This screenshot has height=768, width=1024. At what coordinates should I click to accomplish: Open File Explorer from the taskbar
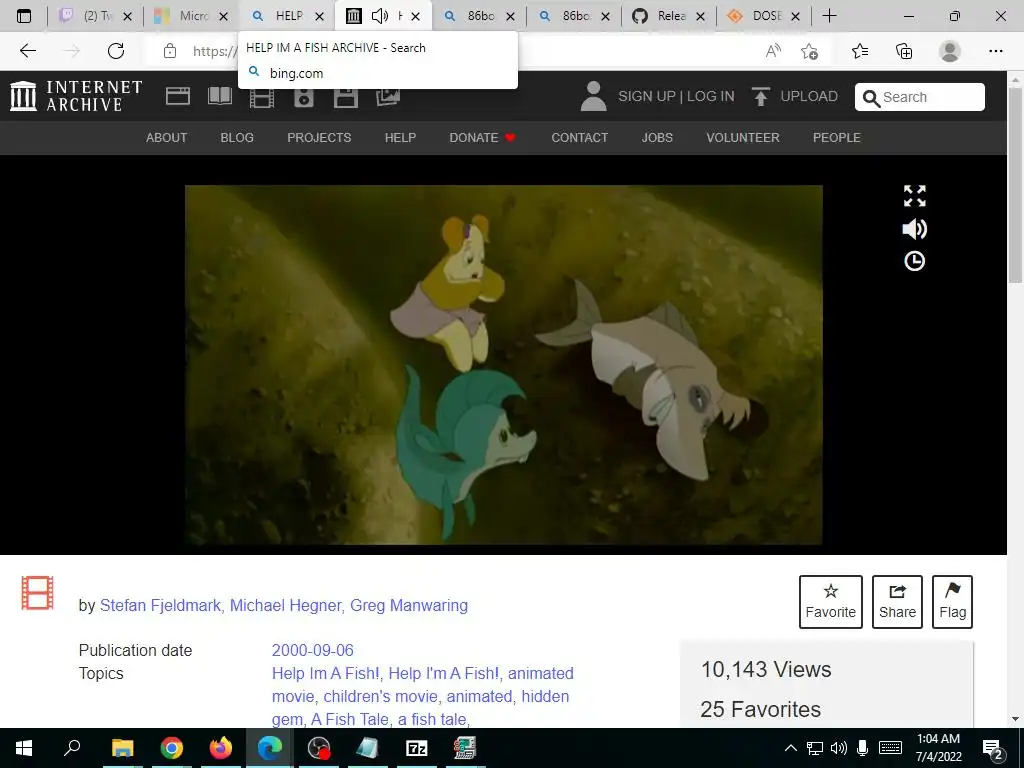pyautogui.click(x=123, y=748)
